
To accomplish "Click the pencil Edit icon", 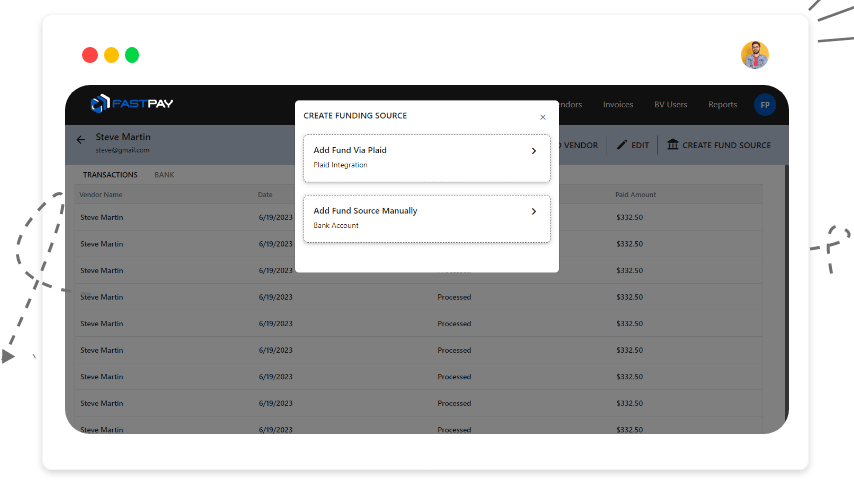I will (x=622, y=145).
